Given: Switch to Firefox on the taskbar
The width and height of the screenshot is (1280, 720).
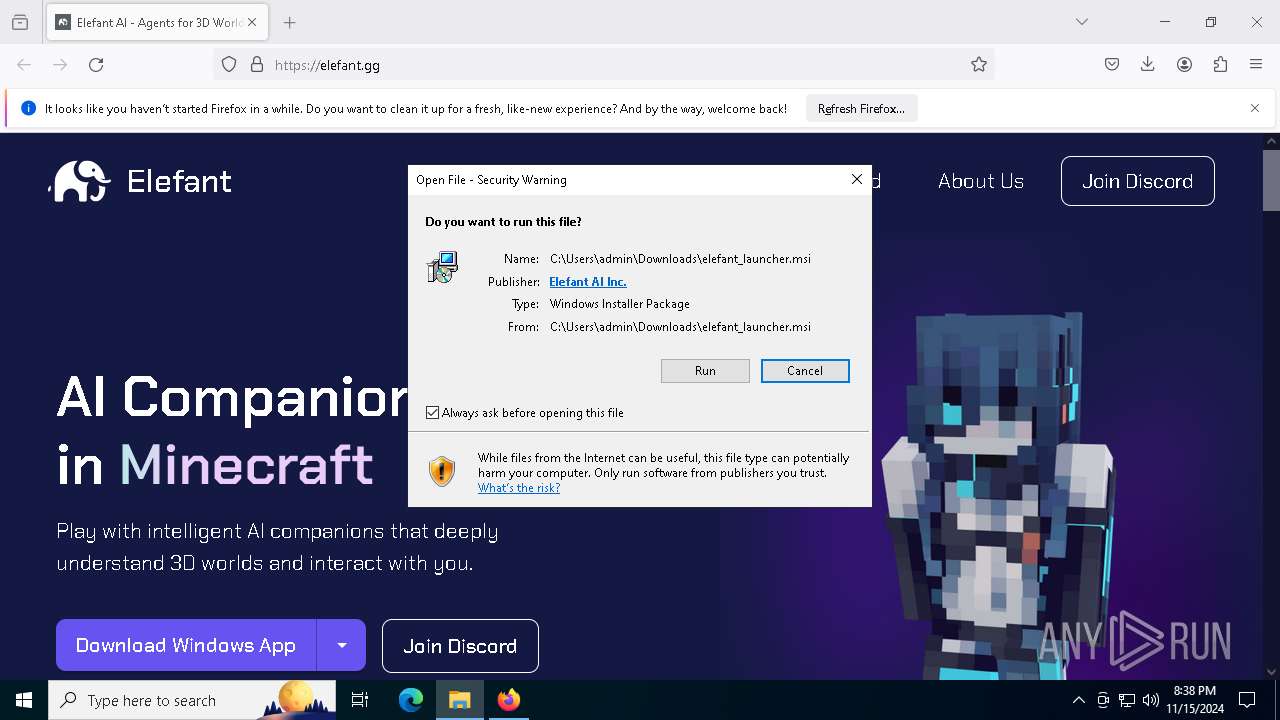Looking at the screenshot, I should tap(509, 700).
